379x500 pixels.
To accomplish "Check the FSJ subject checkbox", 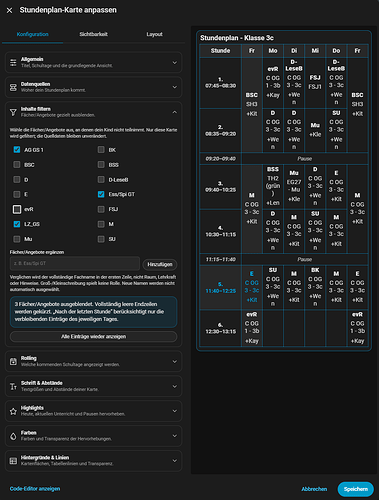I will coord(101,209).
